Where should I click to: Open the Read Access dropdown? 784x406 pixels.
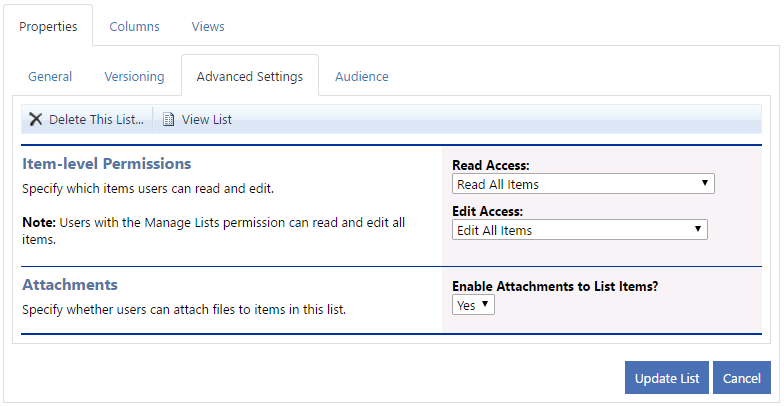tap(583, 184)
